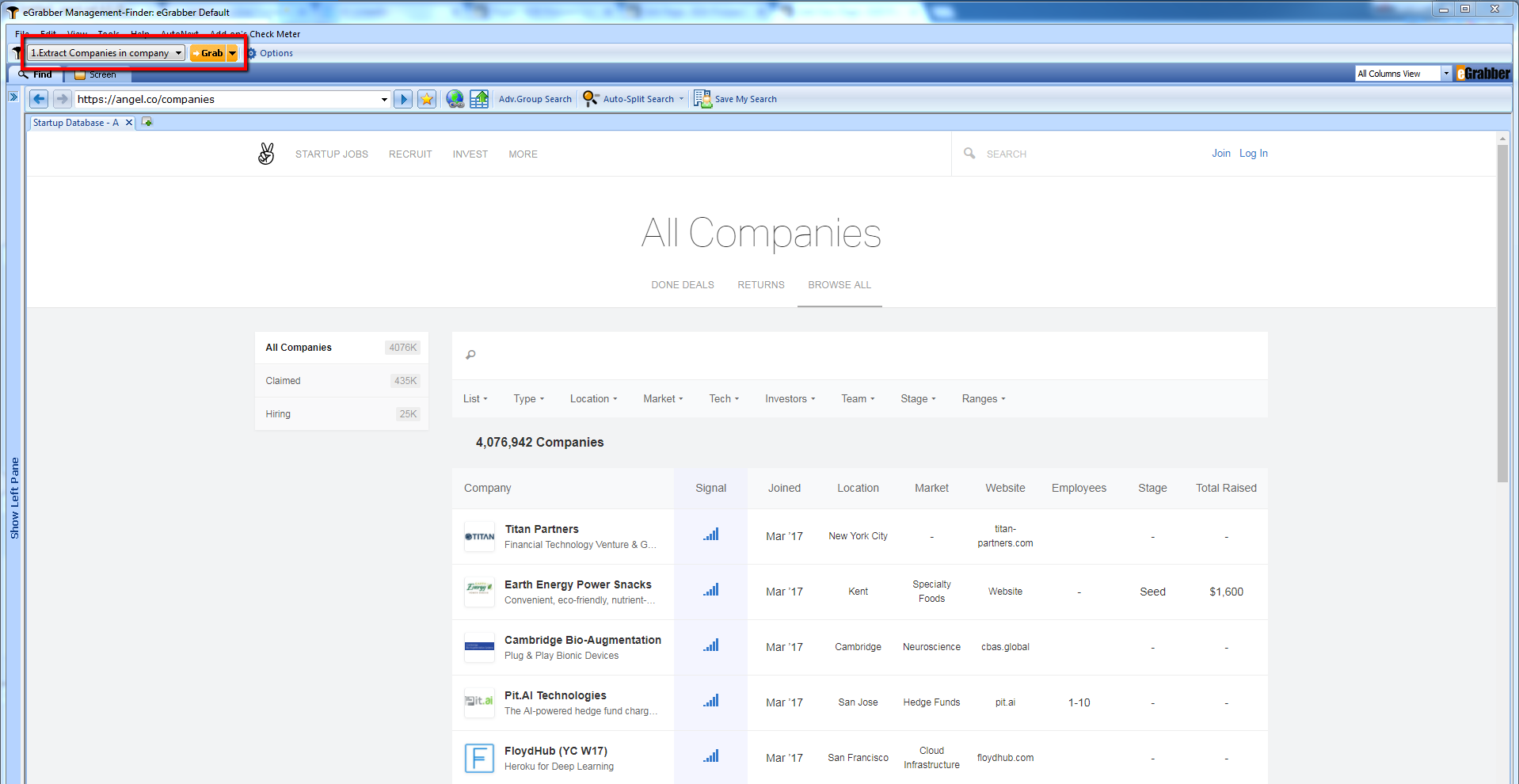1519x784 pixels.
Task: Click the AngelList peace-hand logo
Action: (x=266, y=154)
